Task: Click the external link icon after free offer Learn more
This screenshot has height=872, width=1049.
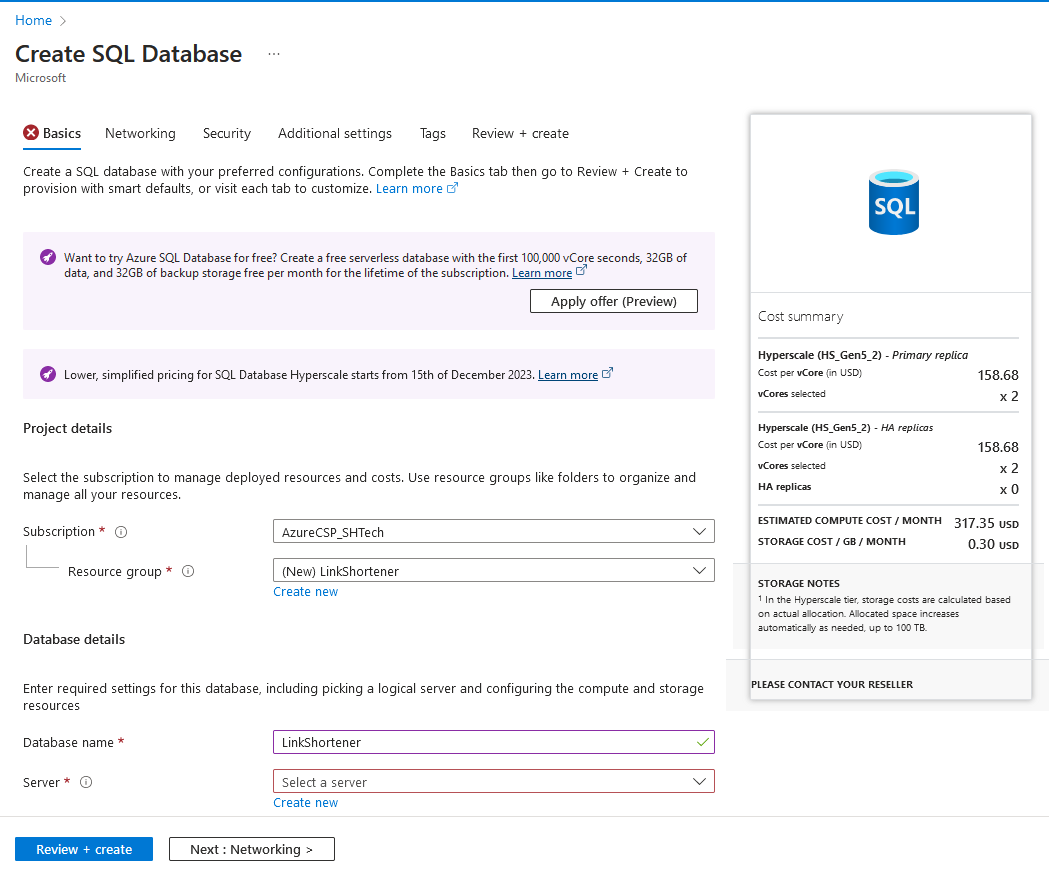Action: click(581, 272)
